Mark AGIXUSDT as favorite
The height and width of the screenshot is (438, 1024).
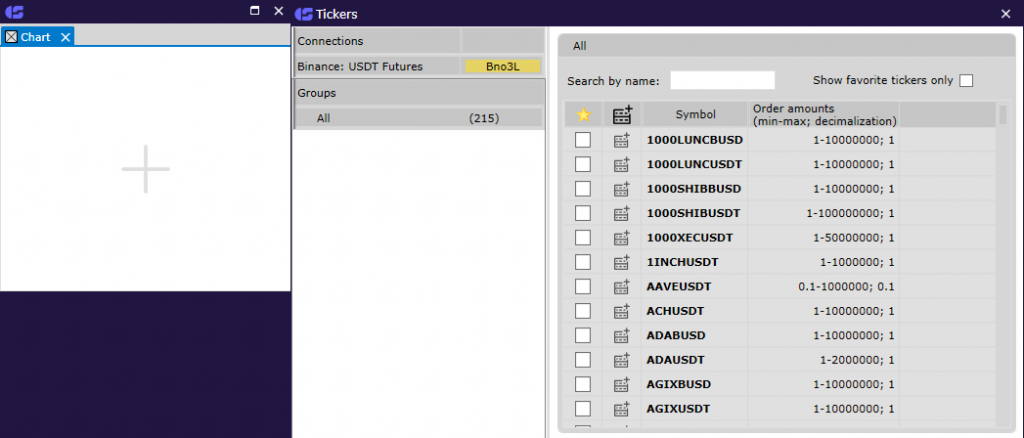(583, 409)
